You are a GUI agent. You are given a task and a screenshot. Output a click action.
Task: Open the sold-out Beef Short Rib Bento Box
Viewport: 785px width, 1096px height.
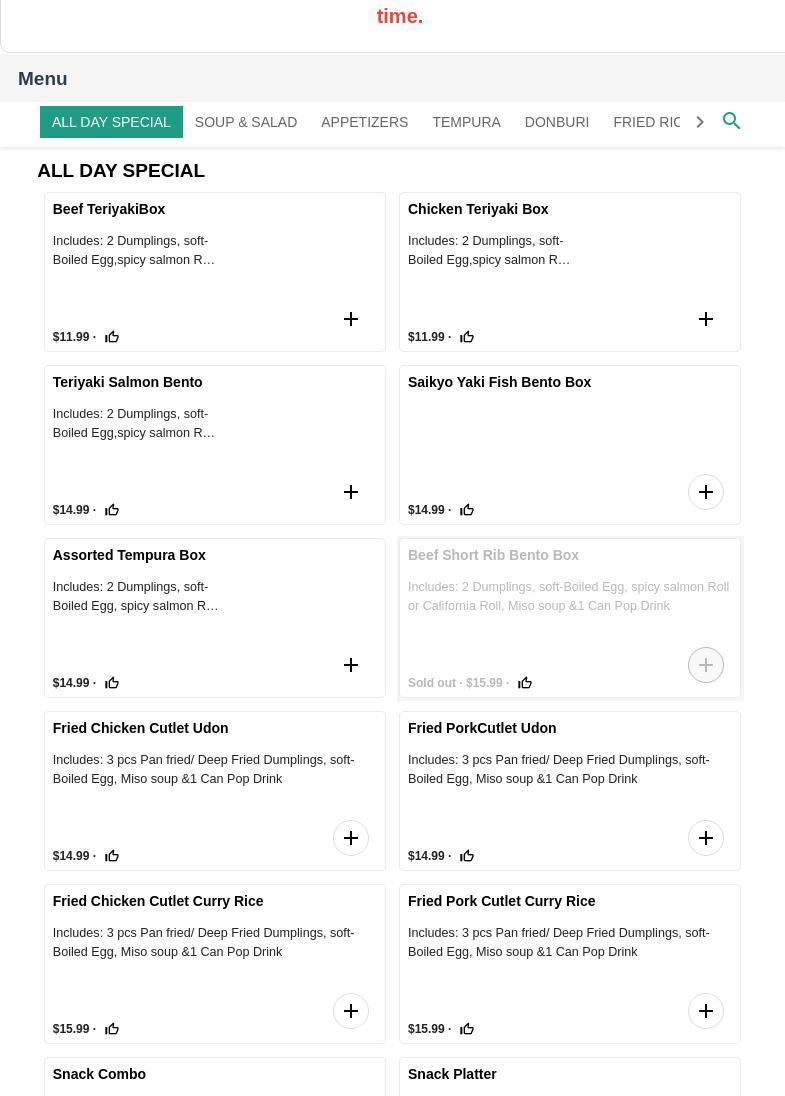pyautogui.click(x=570, y=619)
